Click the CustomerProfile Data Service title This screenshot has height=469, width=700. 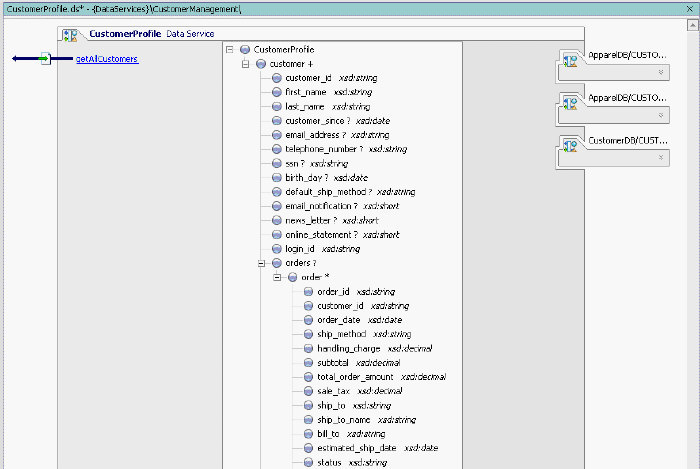152,34
